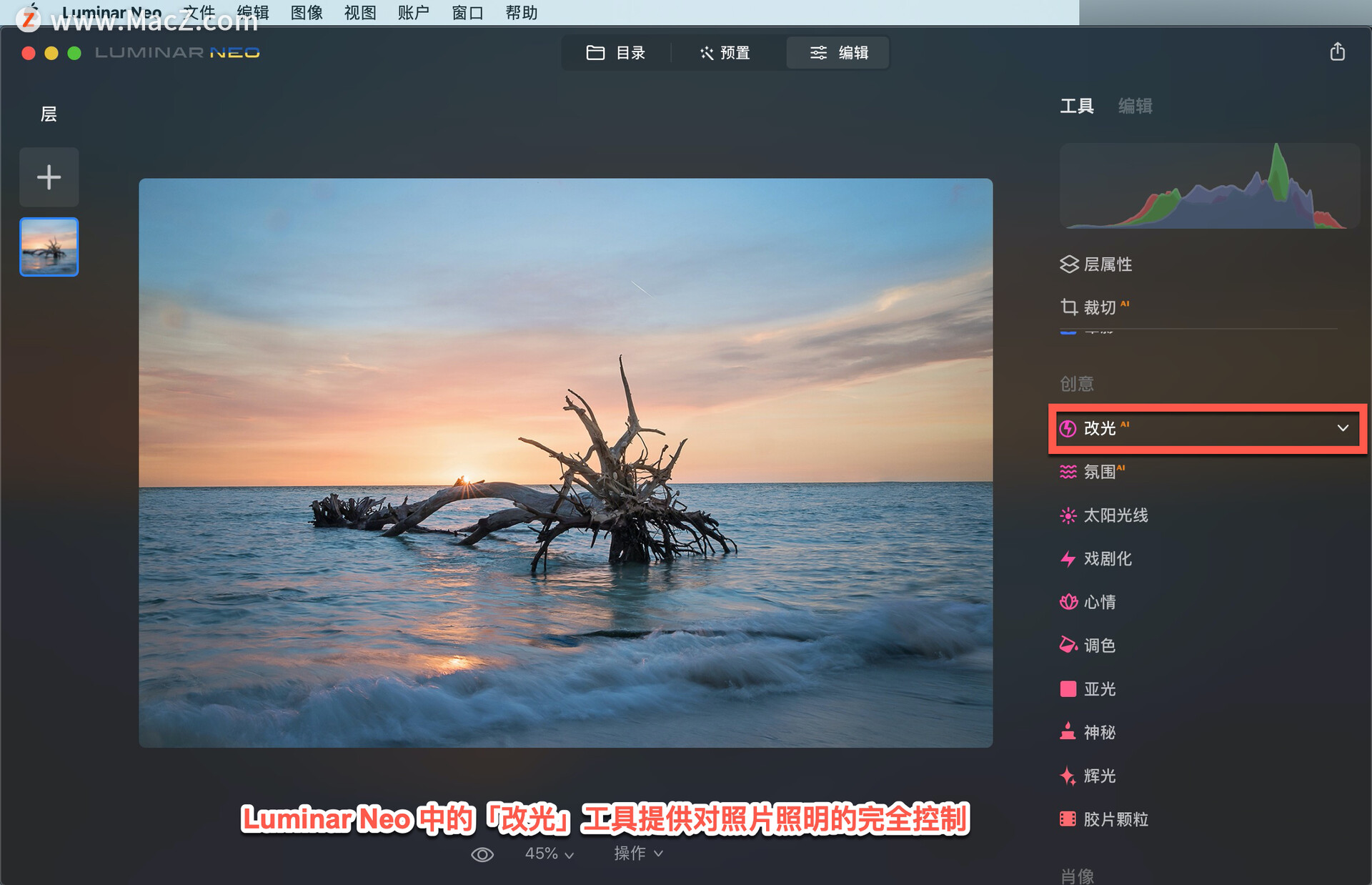Click the 戏剧化 lightning bolt icon

coord(1068,559)
